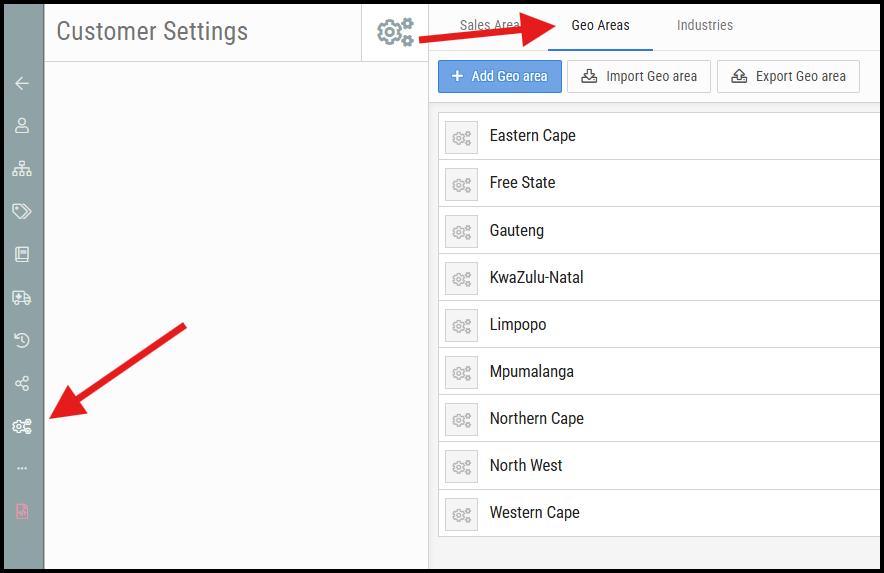This screenshot has width=884, height=573.
Task: Open the more options ellipsis in sidebar
Action: click(22, 469)
